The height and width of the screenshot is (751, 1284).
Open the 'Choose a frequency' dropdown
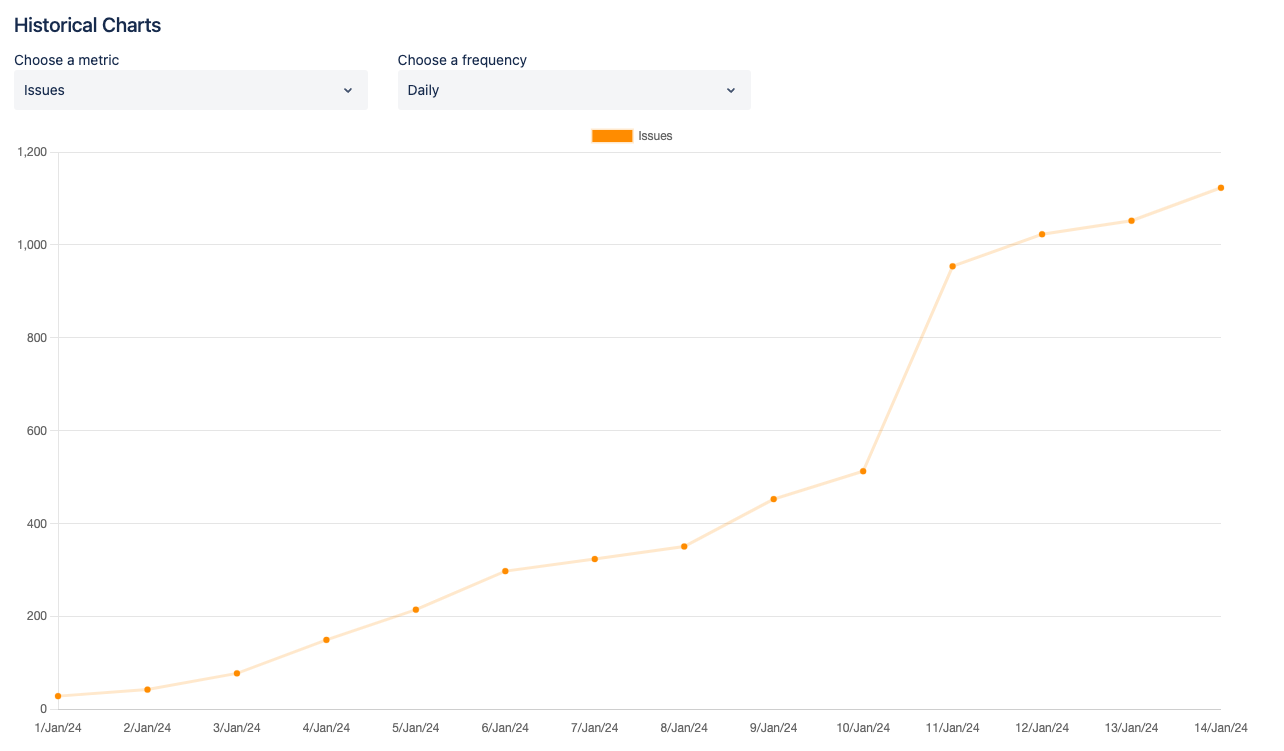tap(573, 90)
